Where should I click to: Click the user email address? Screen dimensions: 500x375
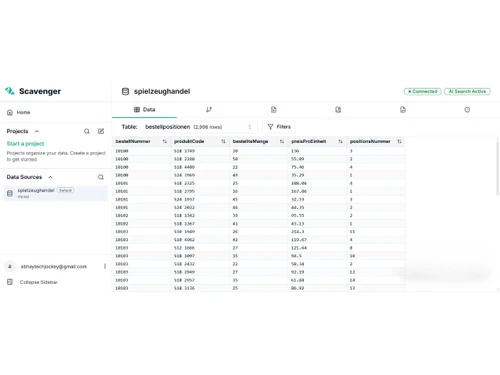pyautogui.click(x=54, y=266)
